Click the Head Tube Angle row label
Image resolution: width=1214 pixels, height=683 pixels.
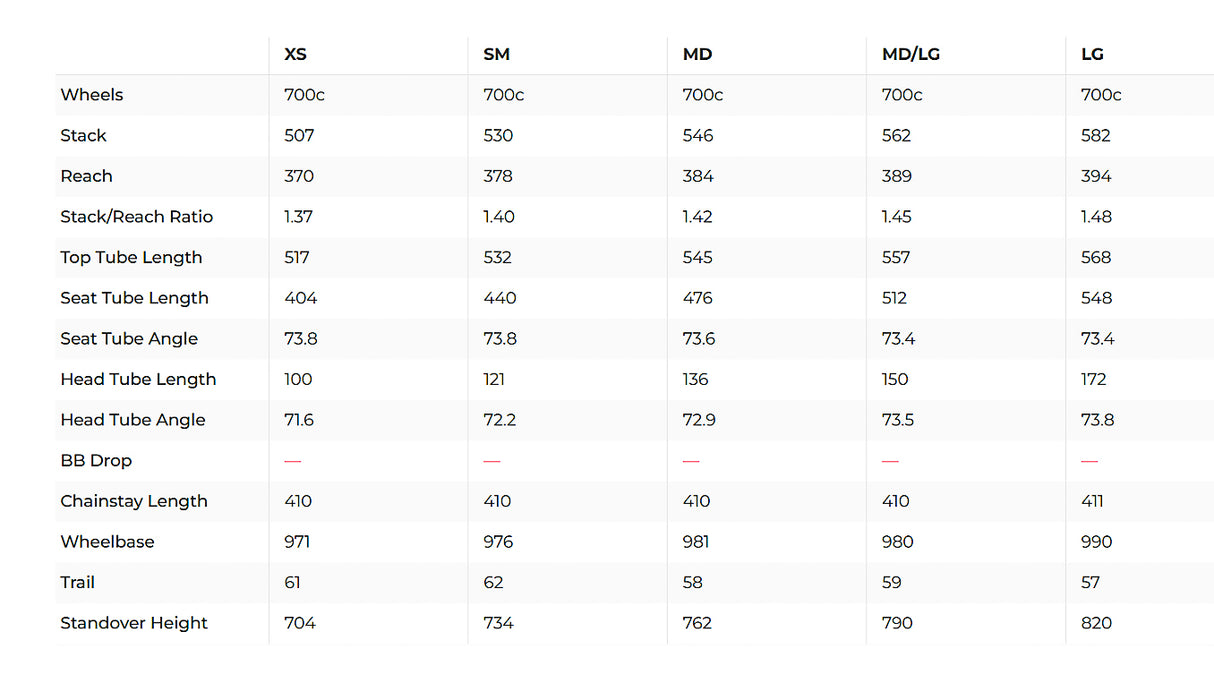pyautogui.click(x=133, y=420)
